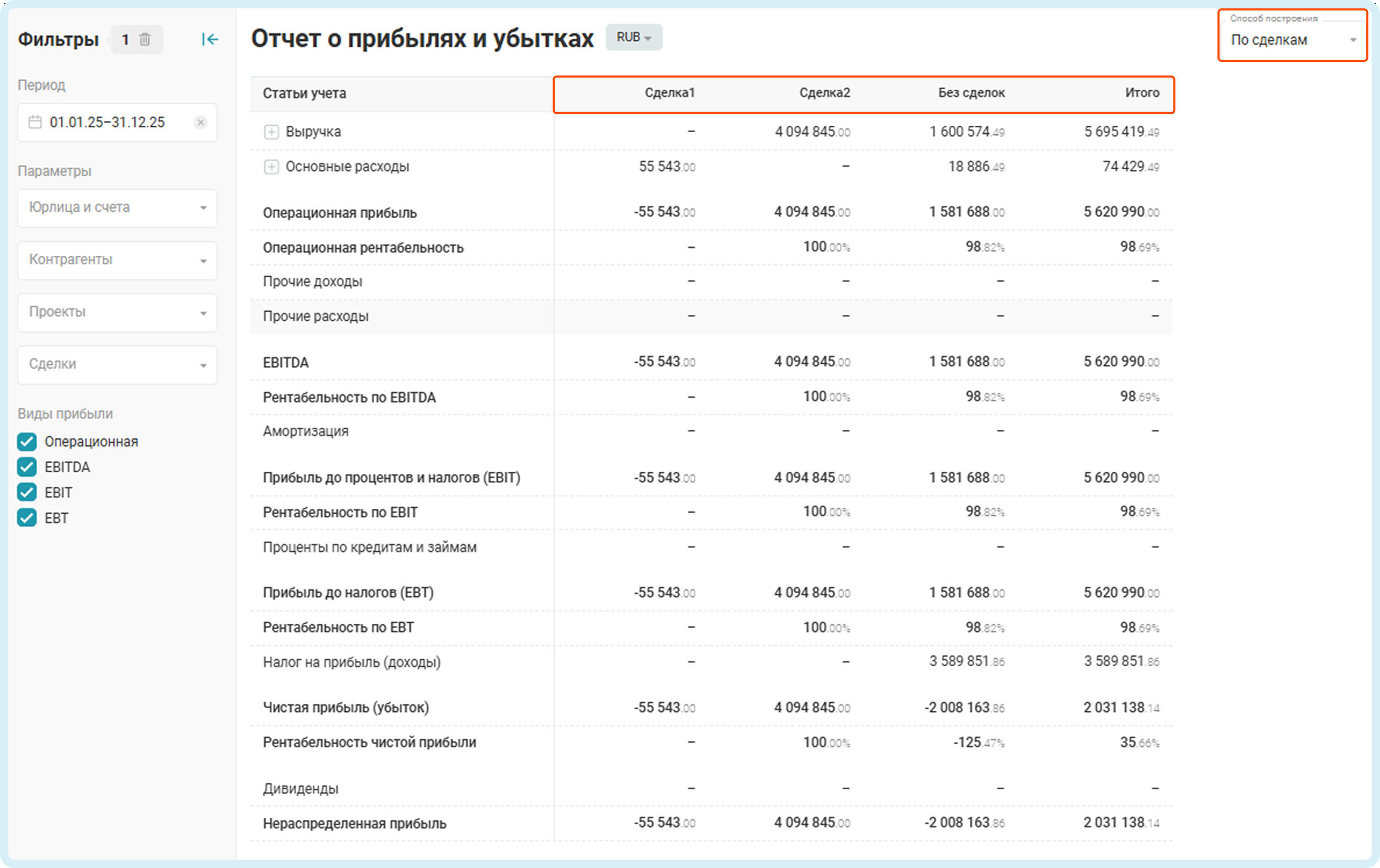Toggle the EBITDA checkbox
1380x868 pixels.
[x=27, y=467]
